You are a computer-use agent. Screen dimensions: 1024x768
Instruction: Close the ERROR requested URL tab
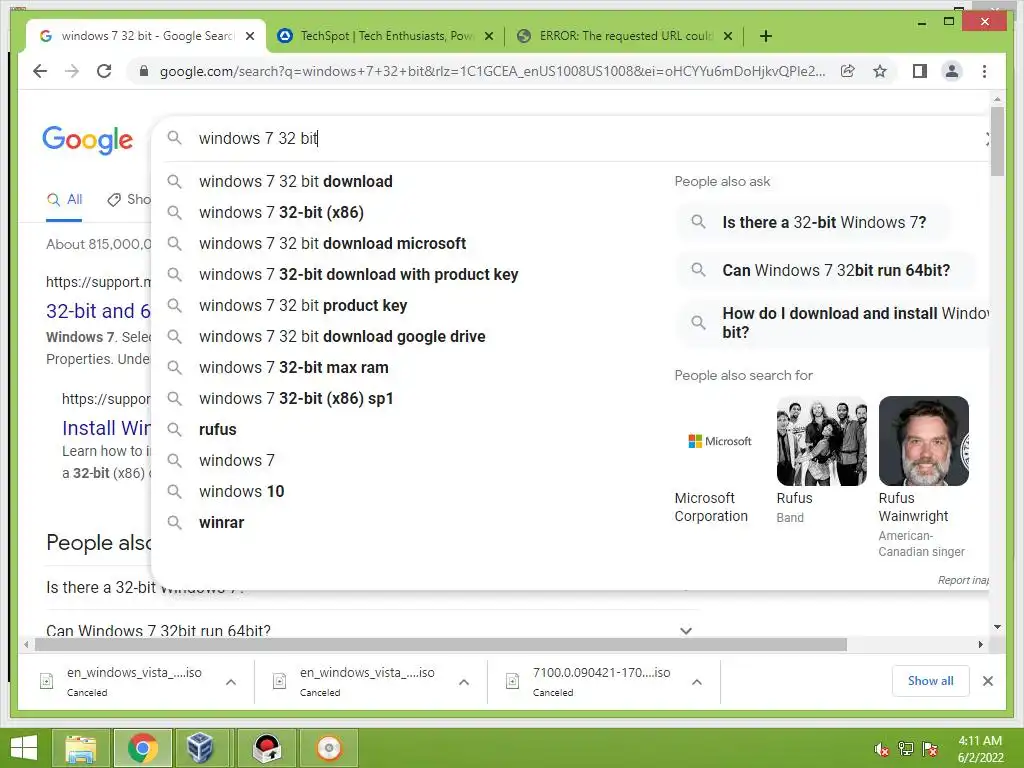tap(728, 37)
